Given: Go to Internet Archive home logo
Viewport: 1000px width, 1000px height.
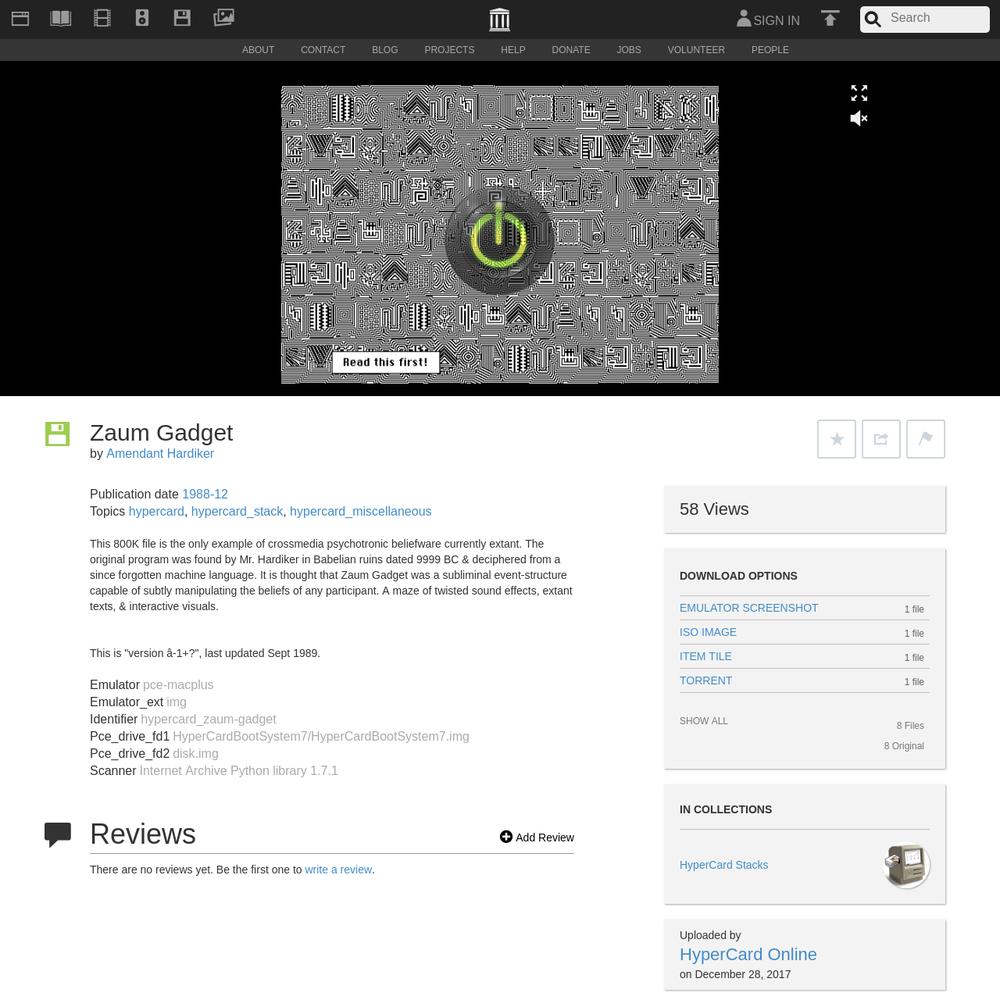Looking at the screenshot, I should (x=499, y=20).
